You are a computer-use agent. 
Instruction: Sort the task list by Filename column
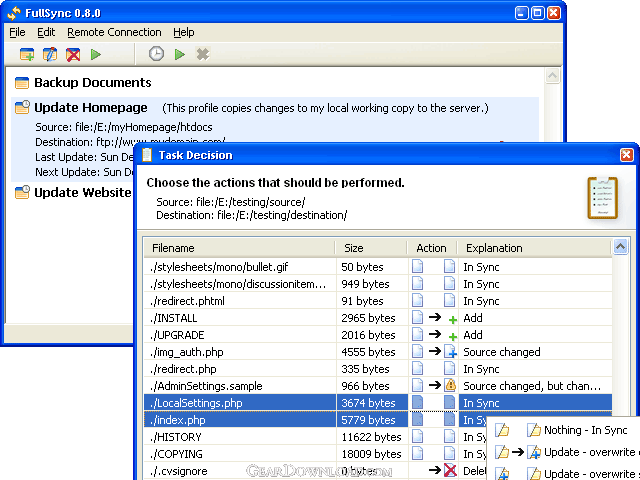click(x=239, y=248)
